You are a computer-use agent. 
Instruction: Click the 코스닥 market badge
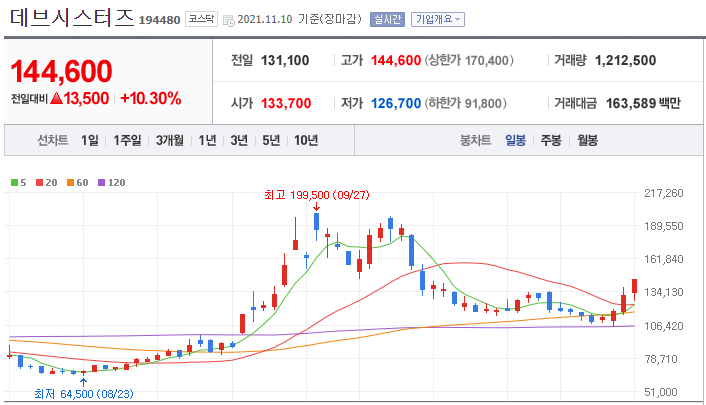[201, 19]
